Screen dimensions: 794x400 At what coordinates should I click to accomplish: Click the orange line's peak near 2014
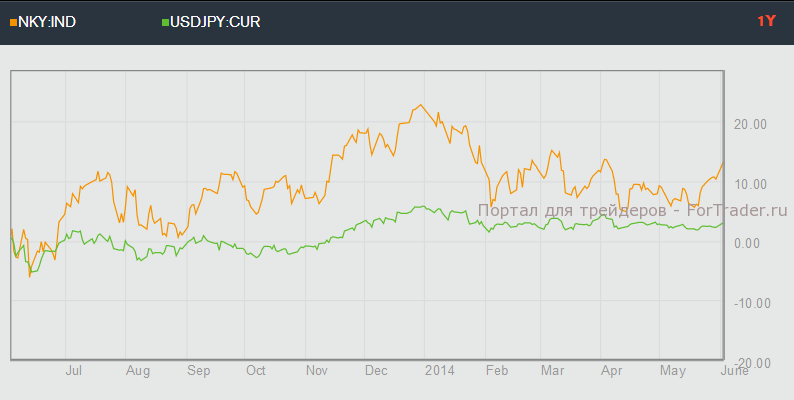click(x=420, y=105)
